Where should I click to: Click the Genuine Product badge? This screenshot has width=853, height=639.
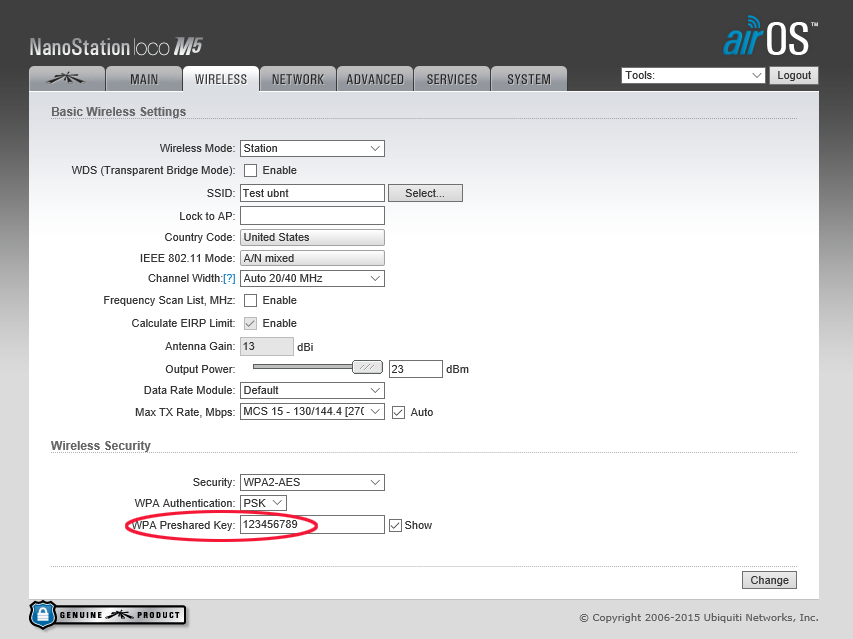click(x=108, y=615)
